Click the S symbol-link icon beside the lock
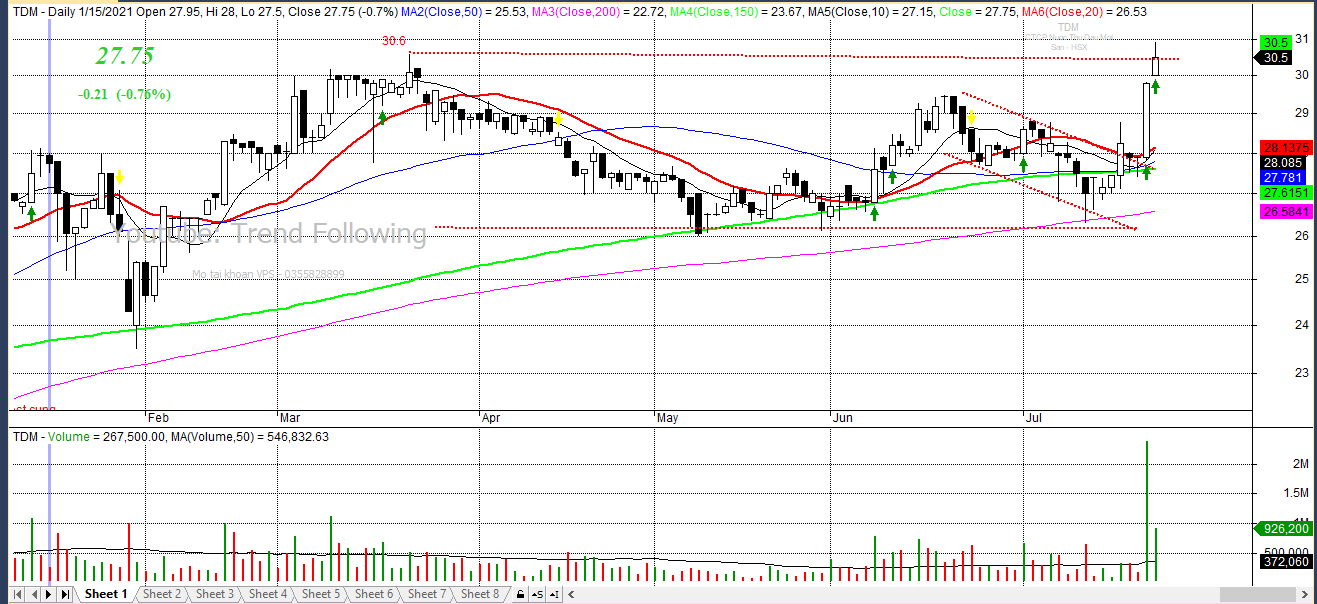Image resolution: width=1317 pixels, height=604 pixels. tap(534, 595)
